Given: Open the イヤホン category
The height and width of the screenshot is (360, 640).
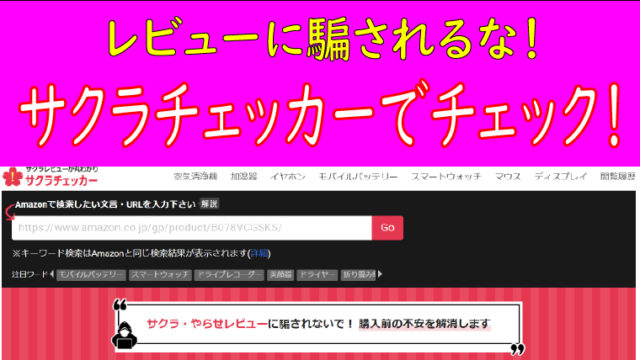Looking at the screenshot, I should click(288, 176).
